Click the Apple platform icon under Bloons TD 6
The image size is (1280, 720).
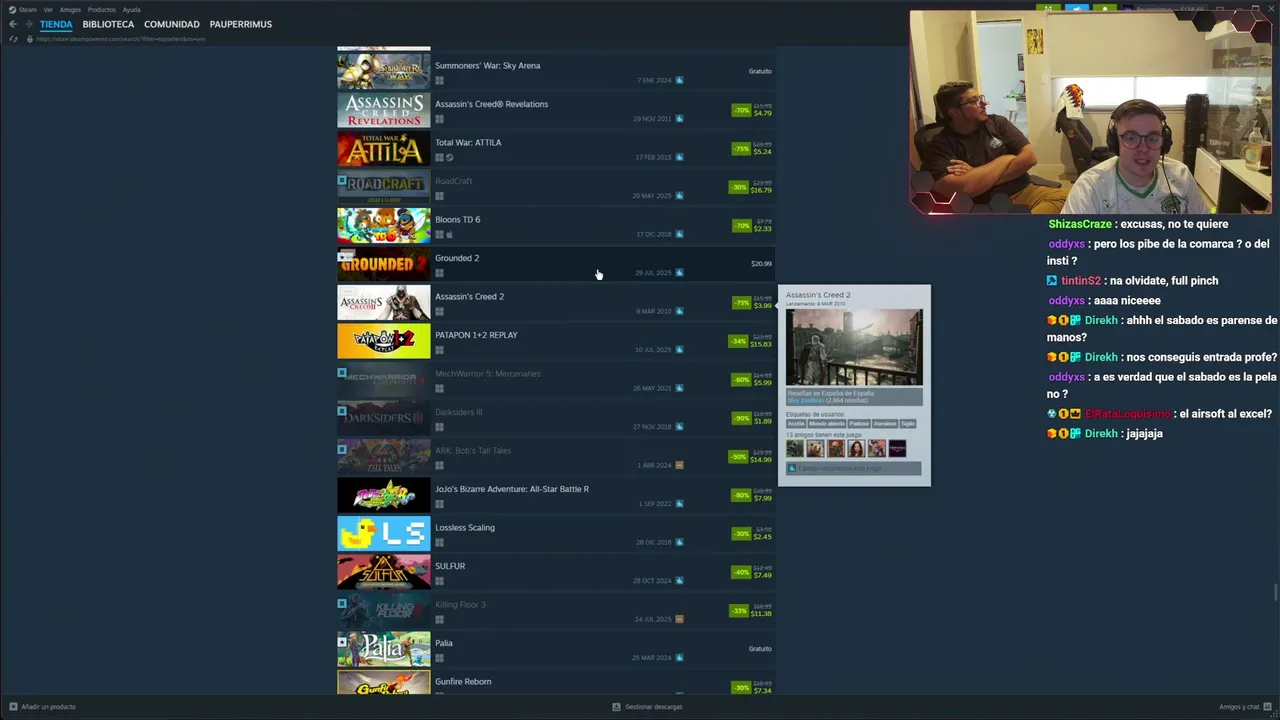coord(449,234)
